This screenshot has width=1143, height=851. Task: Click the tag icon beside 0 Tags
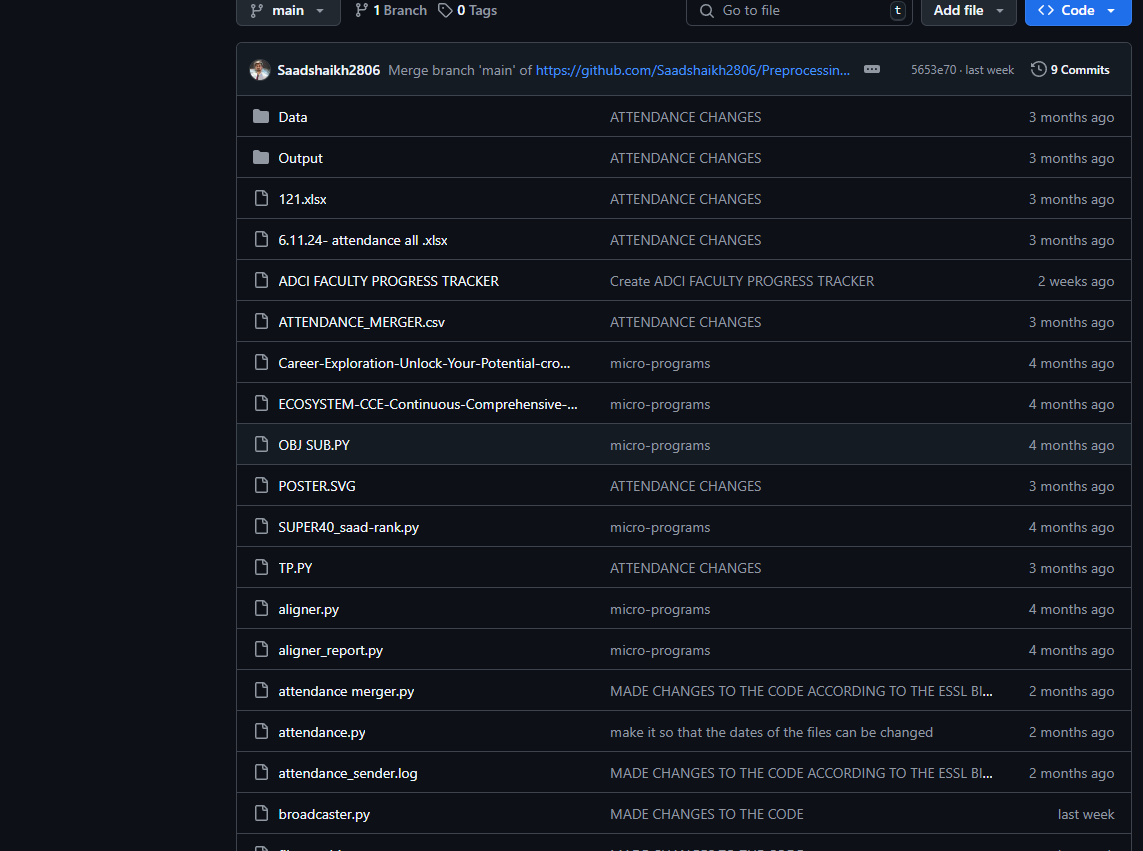[x=445, y=10]
